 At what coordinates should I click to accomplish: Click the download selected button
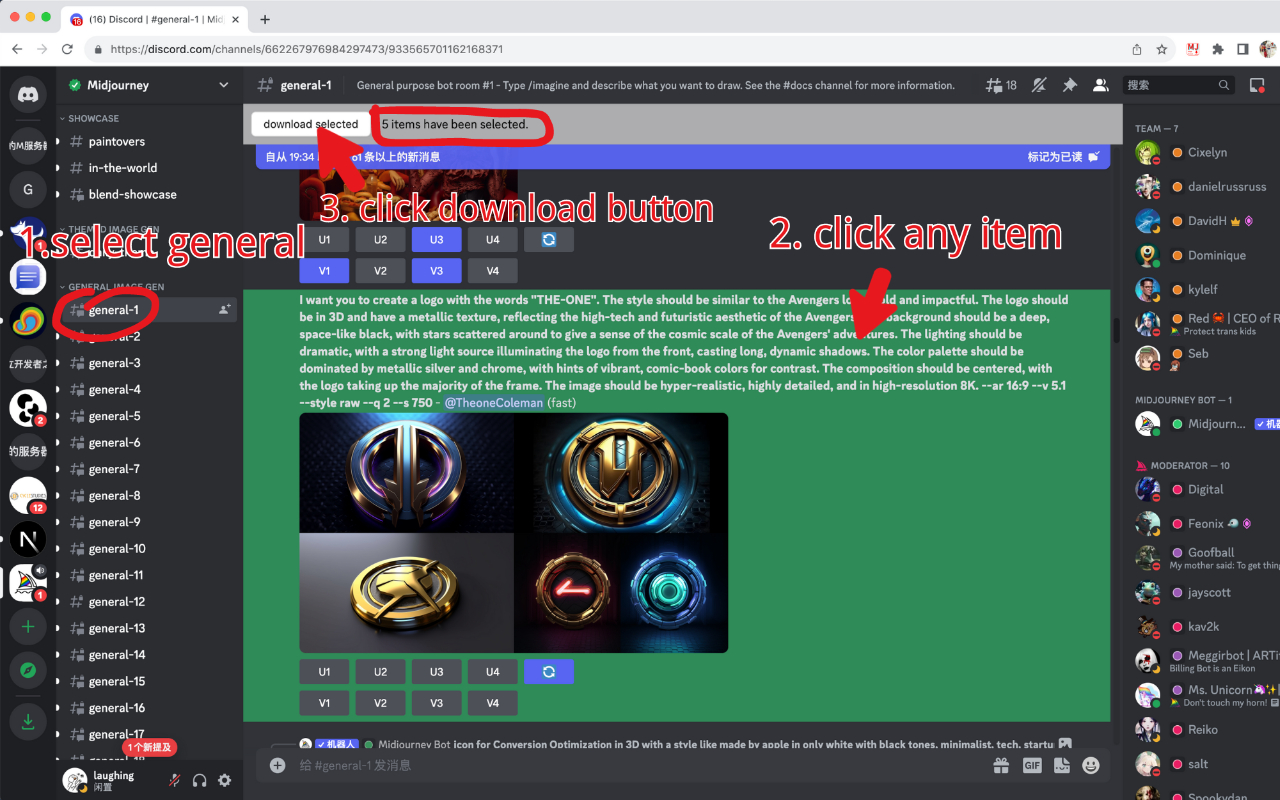[x=310, y=124]
